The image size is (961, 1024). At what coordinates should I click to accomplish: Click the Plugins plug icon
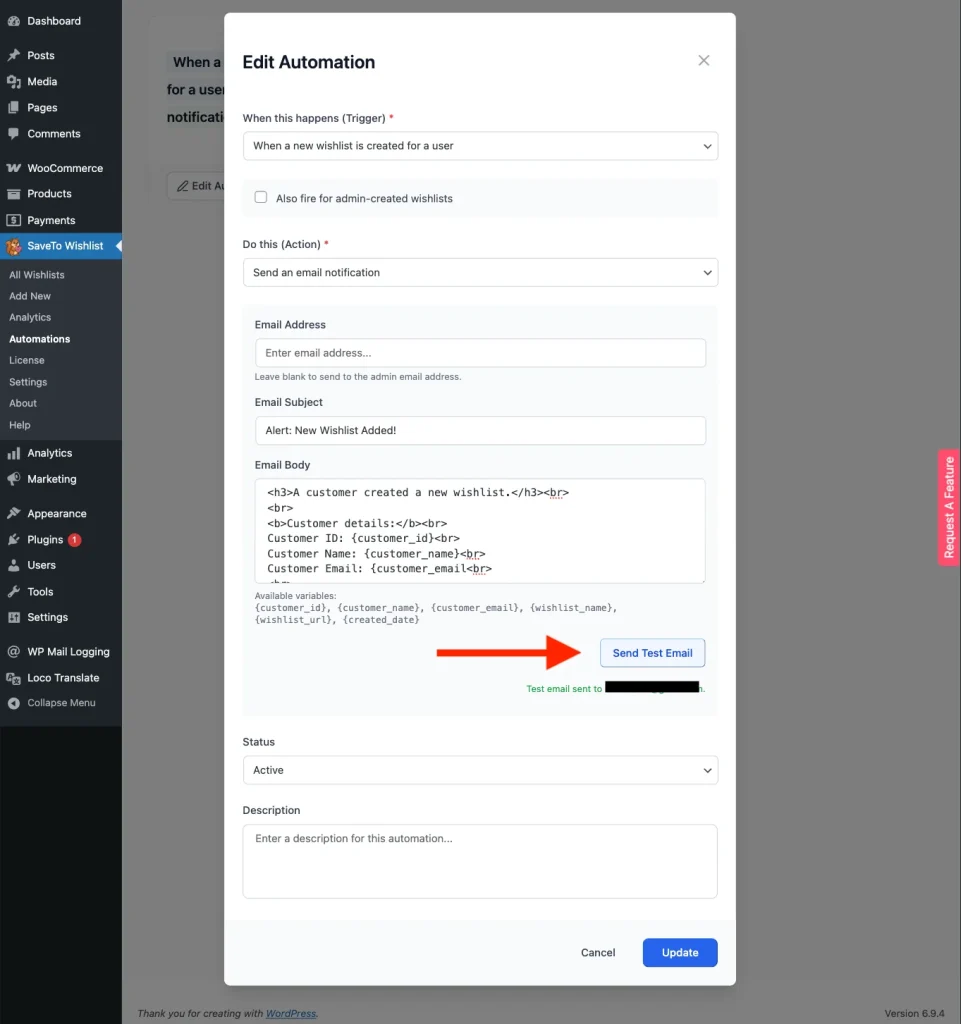14,539
